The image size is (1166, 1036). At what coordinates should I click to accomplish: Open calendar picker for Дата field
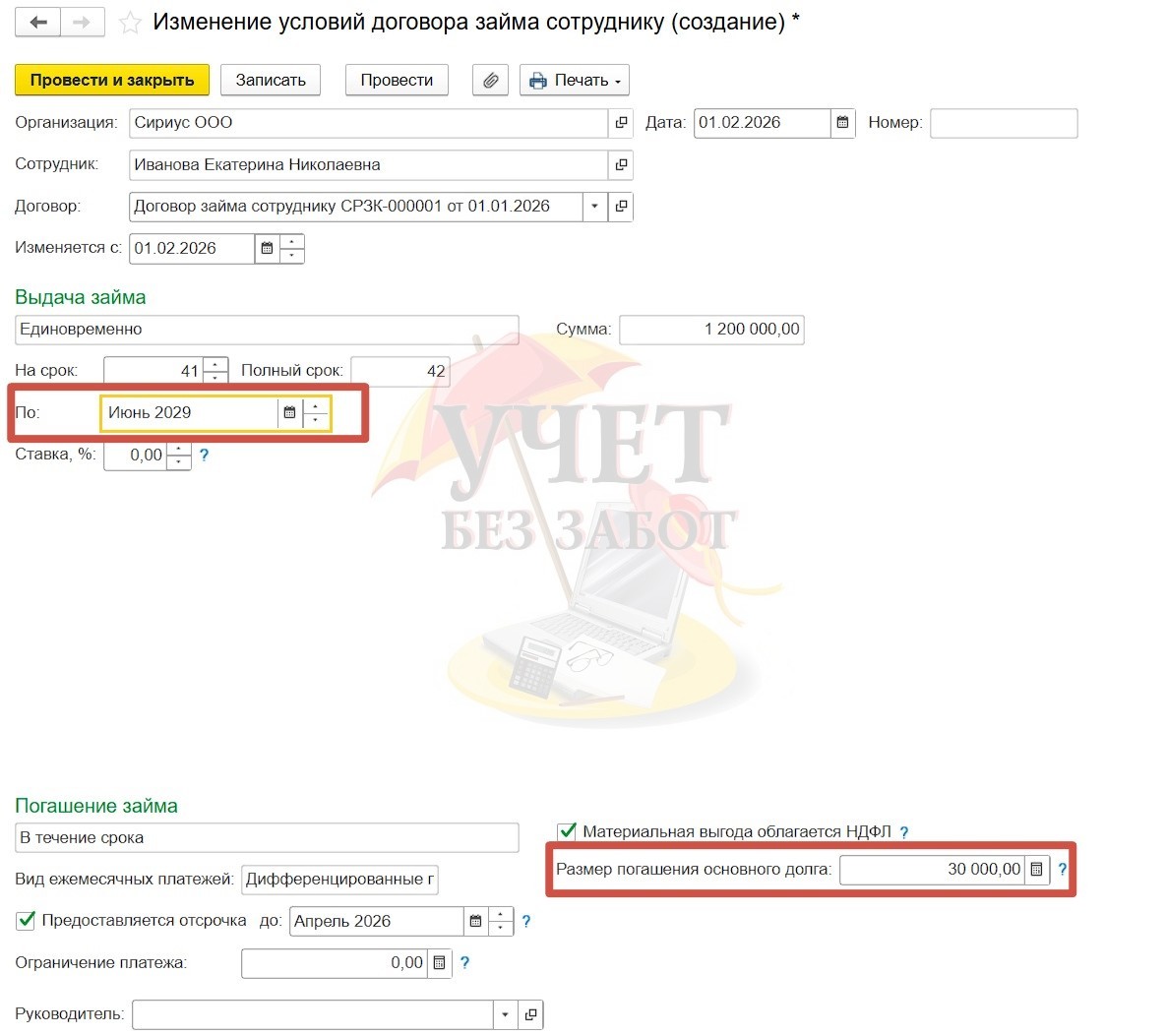pyautogui.click(x=842, y=123)
